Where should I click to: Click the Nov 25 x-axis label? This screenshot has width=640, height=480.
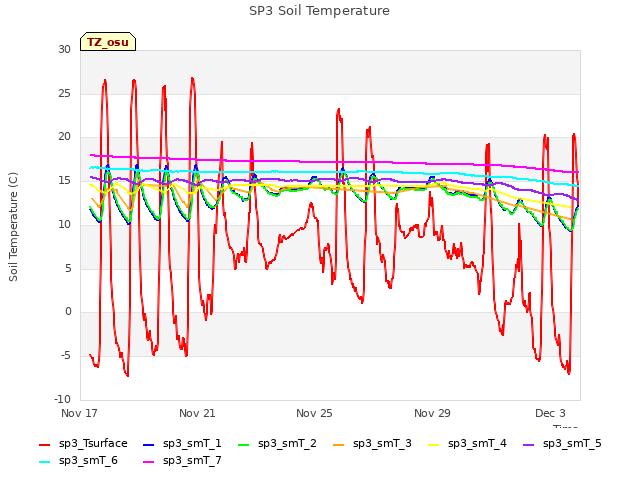[x=314, y=413]
